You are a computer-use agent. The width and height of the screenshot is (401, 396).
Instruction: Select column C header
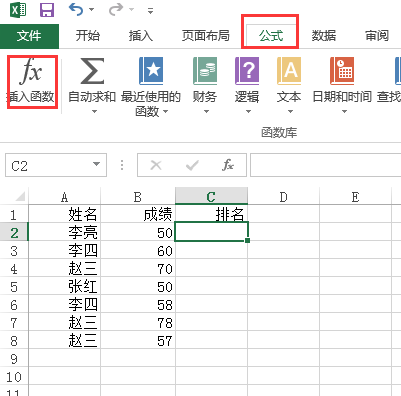(x=211, y=196)
